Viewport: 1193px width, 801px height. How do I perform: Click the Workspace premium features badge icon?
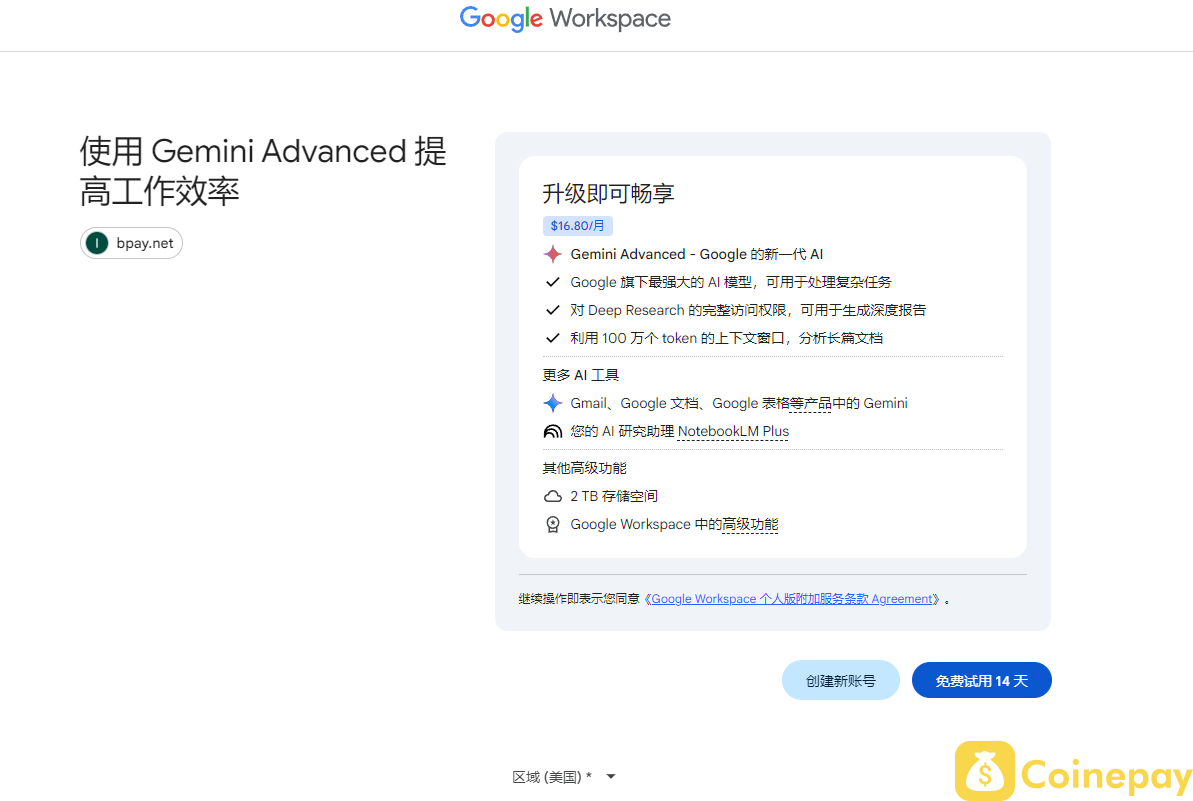(x=553, y=524)
